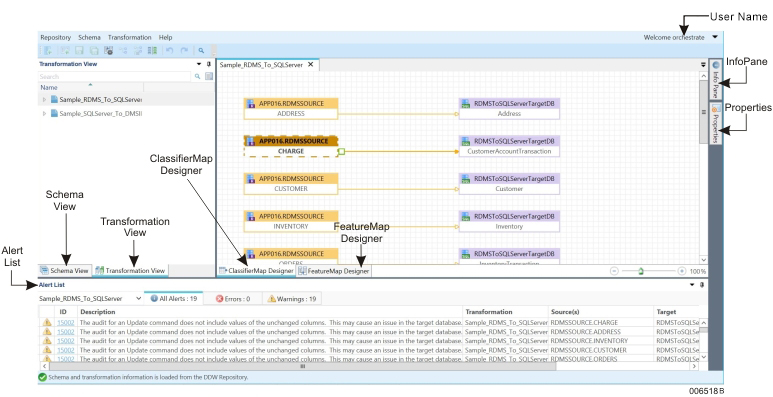773x397 pixels.
Task: Click the green columns toolbar icon
Action: [152, 50]
